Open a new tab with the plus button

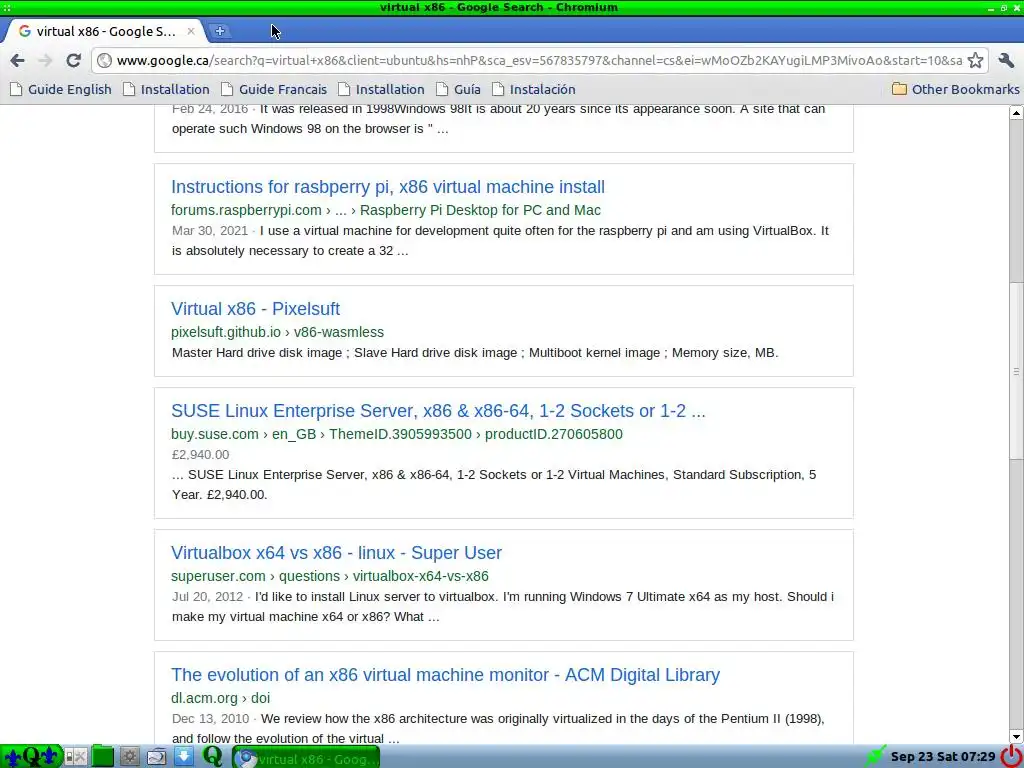point(220,31)
